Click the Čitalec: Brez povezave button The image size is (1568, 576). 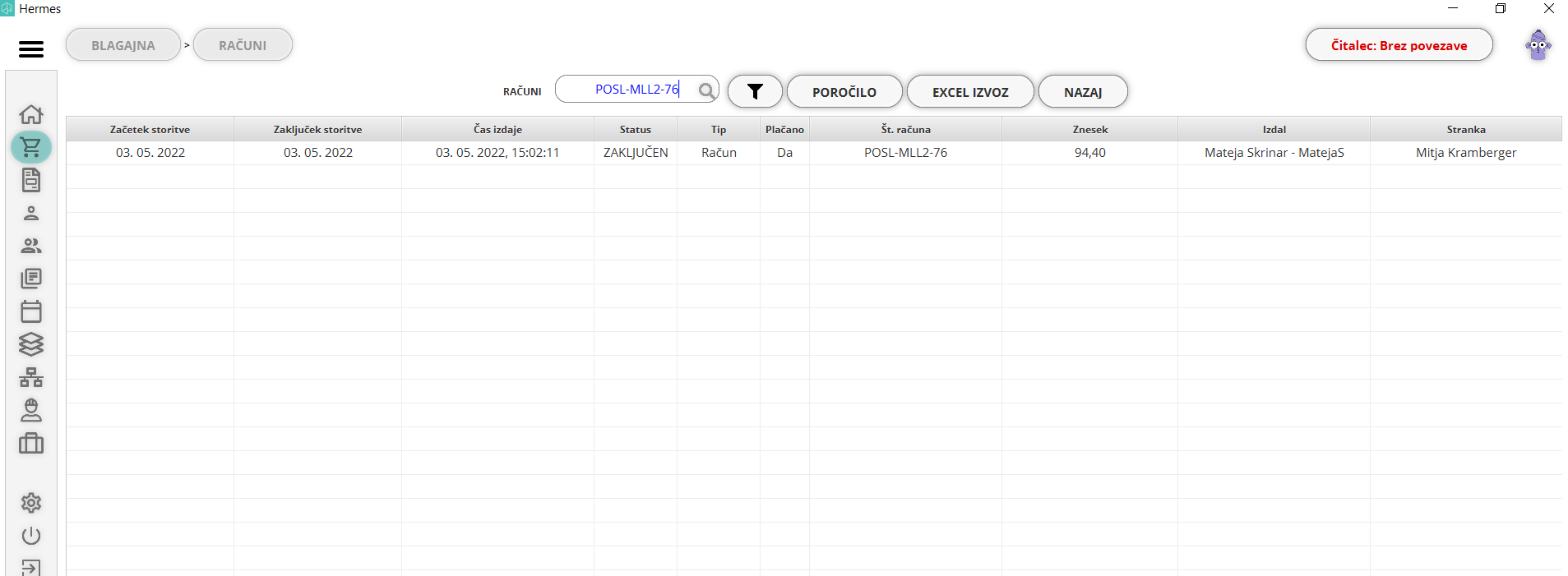tap(1399, 45)
